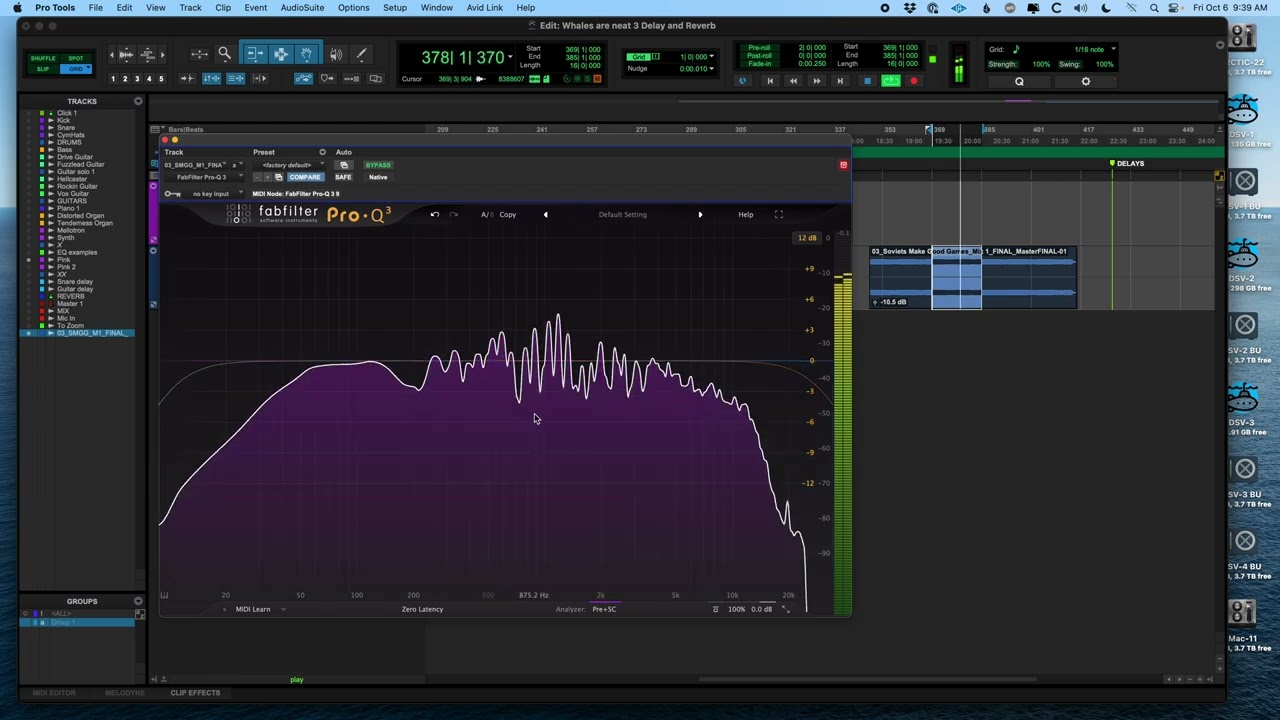This screenshot has width=1280, height=720.
Task: Change Zero Latency processing mode
Action: coord(422,609)
